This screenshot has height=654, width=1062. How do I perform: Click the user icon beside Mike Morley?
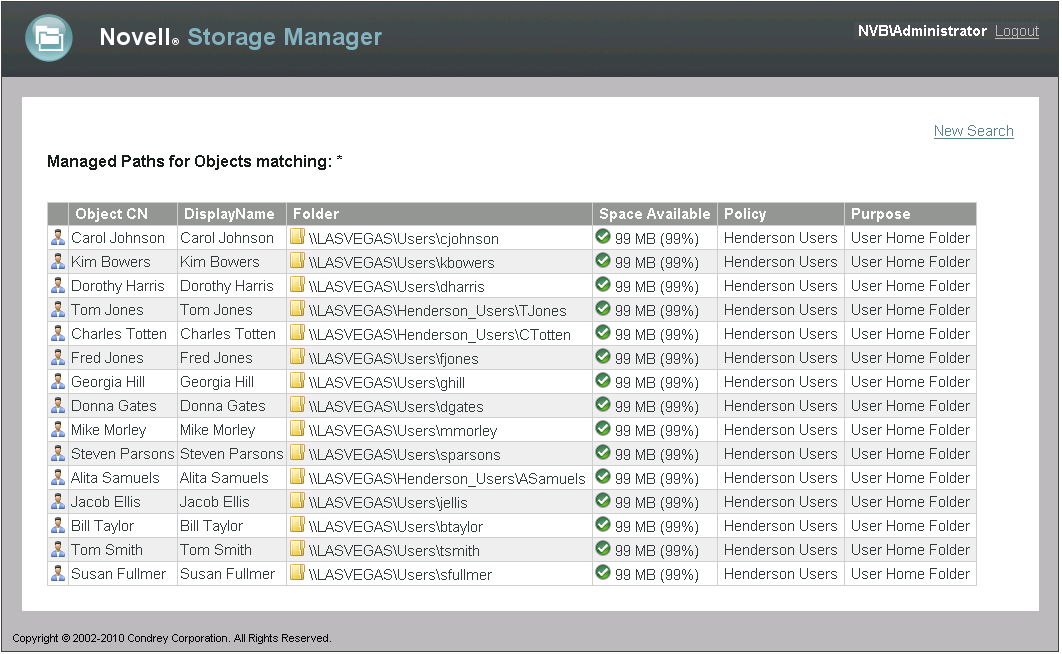pyautogui.click(x=58, y=429)
